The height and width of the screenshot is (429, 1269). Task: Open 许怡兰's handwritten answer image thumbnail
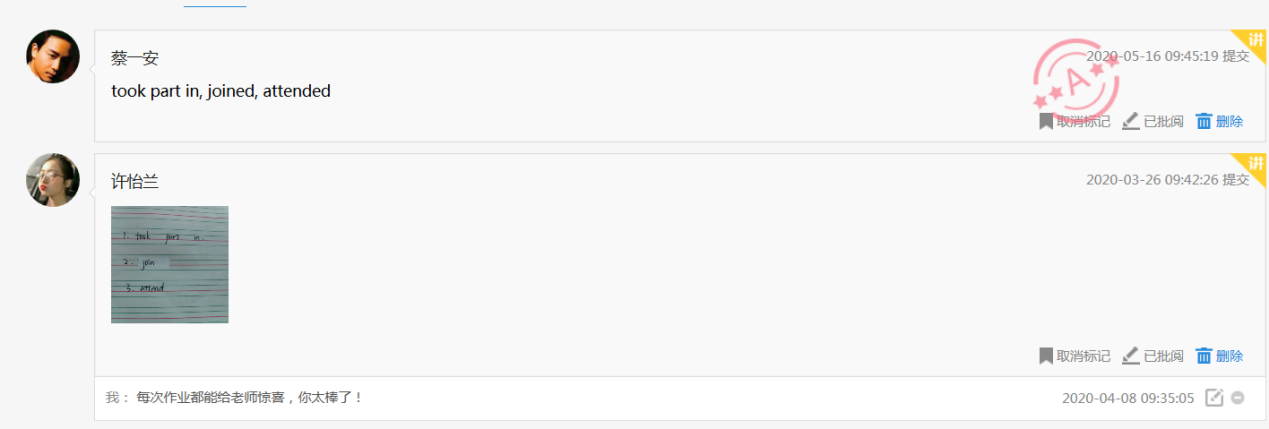coord(170,264)
